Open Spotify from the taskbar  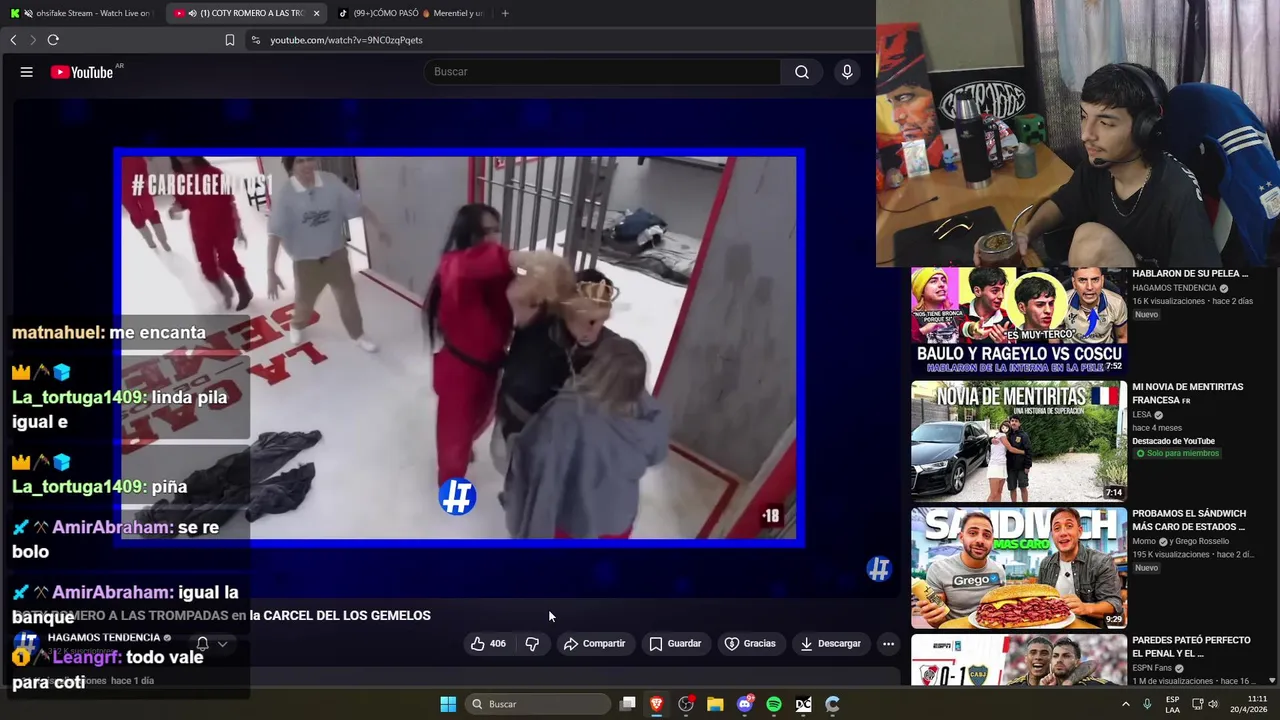[x=774, y=704]
